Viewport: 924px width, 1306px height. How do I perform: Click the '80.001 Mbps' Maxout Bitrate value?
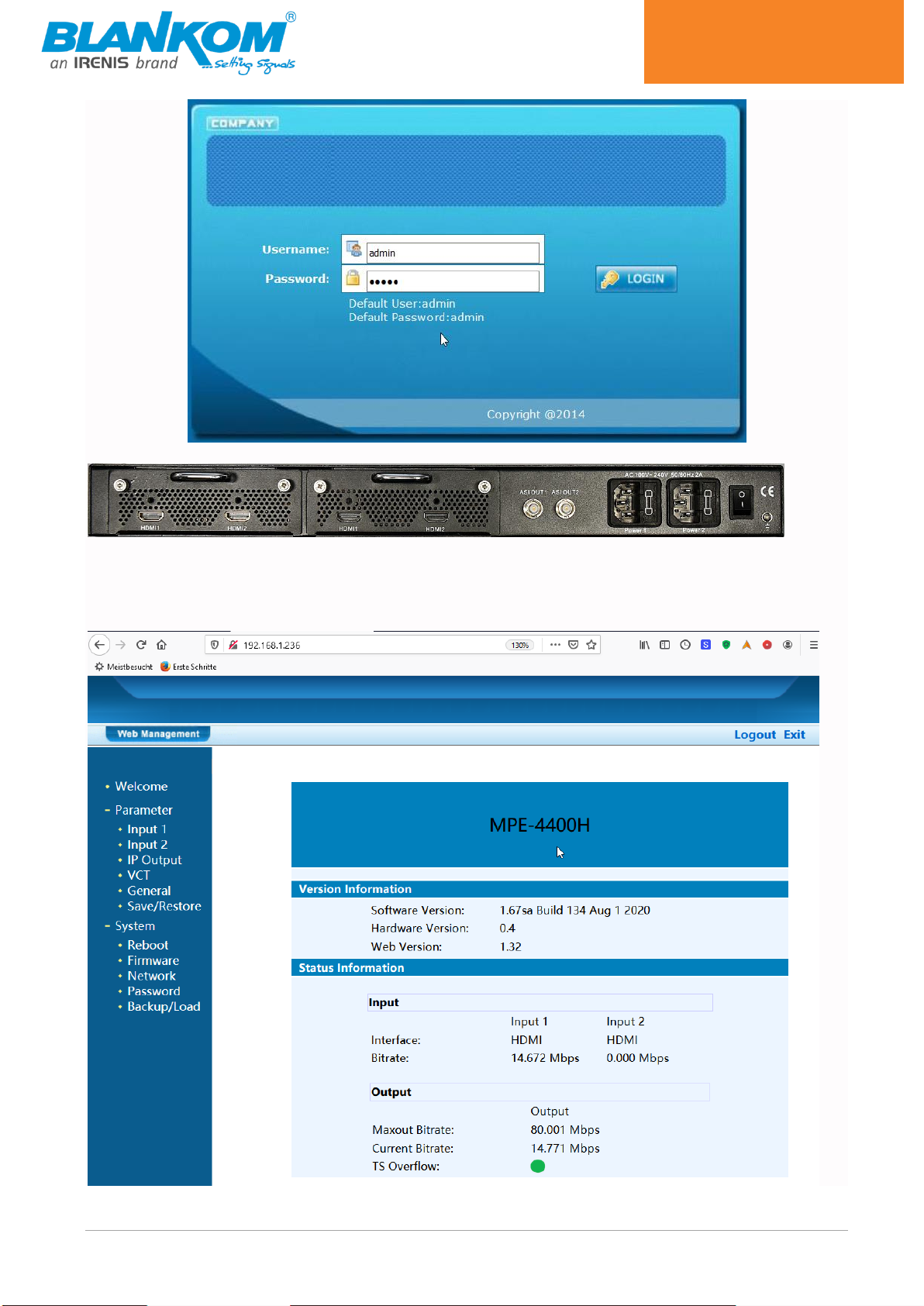[x=565, y=1130]
